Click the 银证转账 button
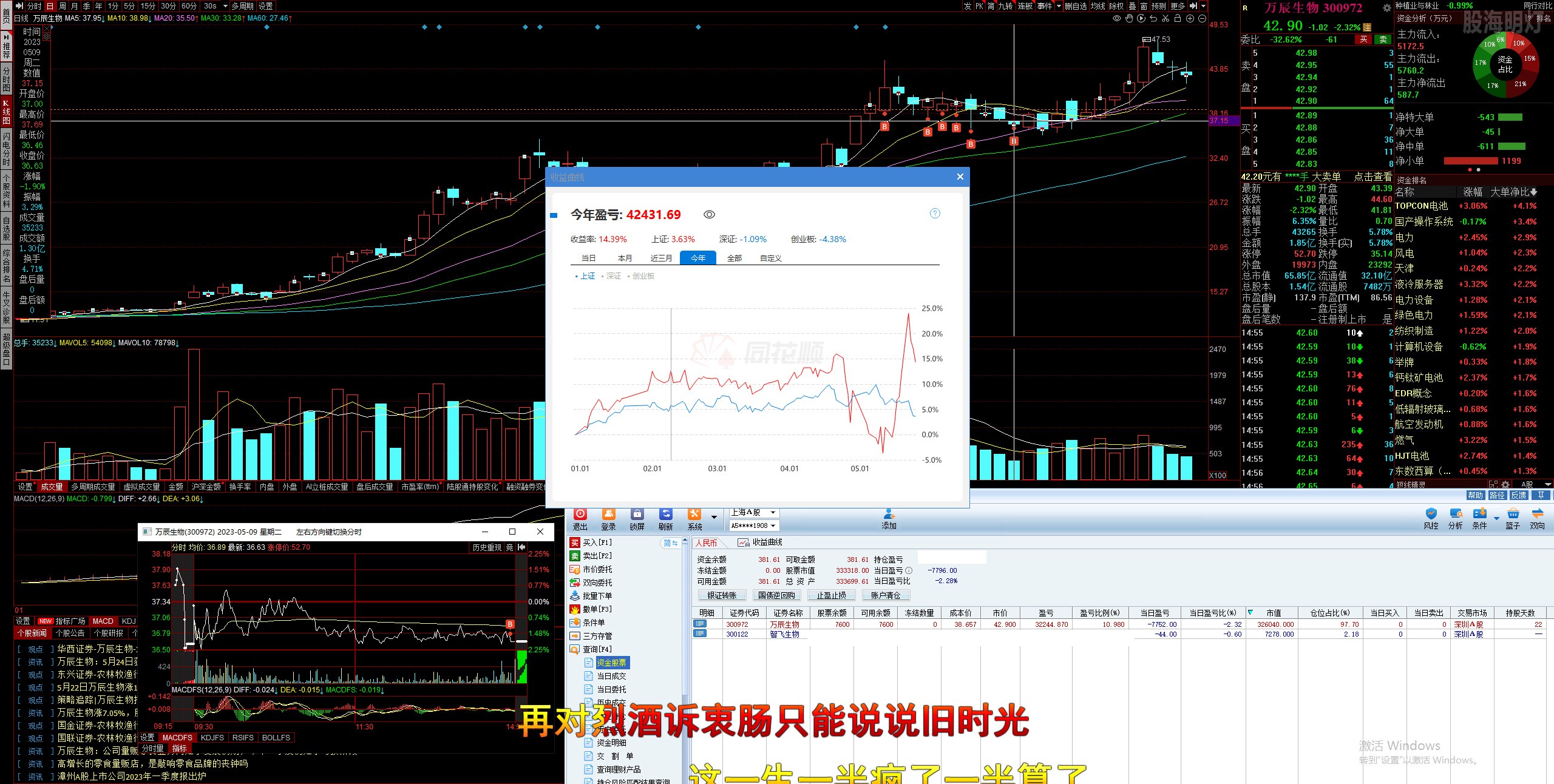 (721, 595)
